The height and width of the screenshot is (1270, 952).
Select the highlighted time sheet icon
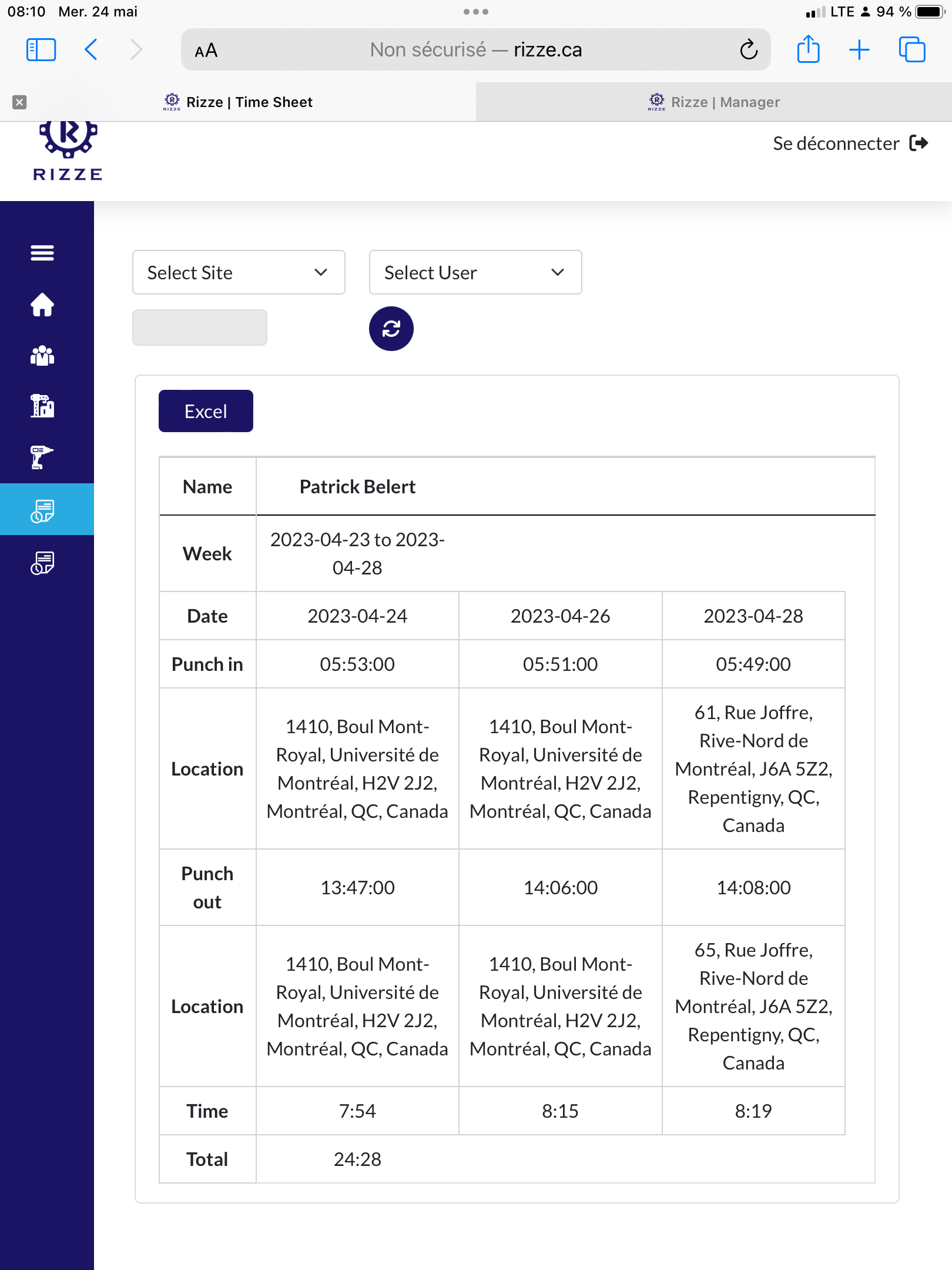[42, 510]
